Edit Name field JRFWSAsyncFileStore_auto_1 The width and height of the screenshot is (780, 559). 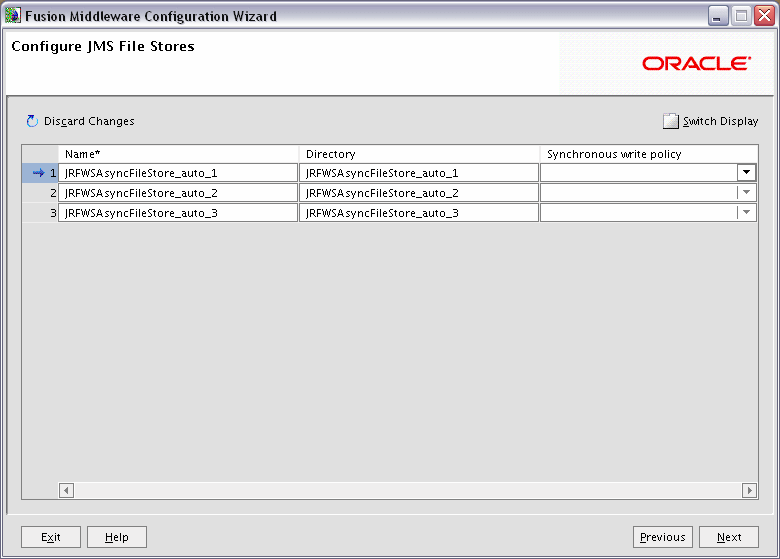pyautogui.click(x=178, y=173)
